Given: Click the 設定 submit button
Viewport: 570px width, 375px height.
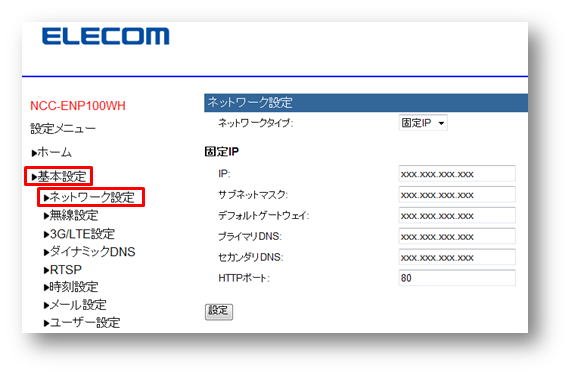Looking at the screenshot, I should click(219, 311).
